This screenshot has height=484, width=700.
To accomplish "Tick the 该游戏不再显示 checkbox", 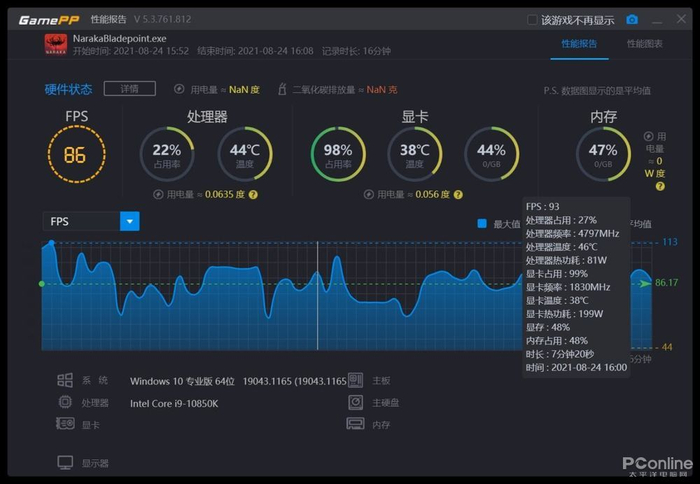I will 532,20.
